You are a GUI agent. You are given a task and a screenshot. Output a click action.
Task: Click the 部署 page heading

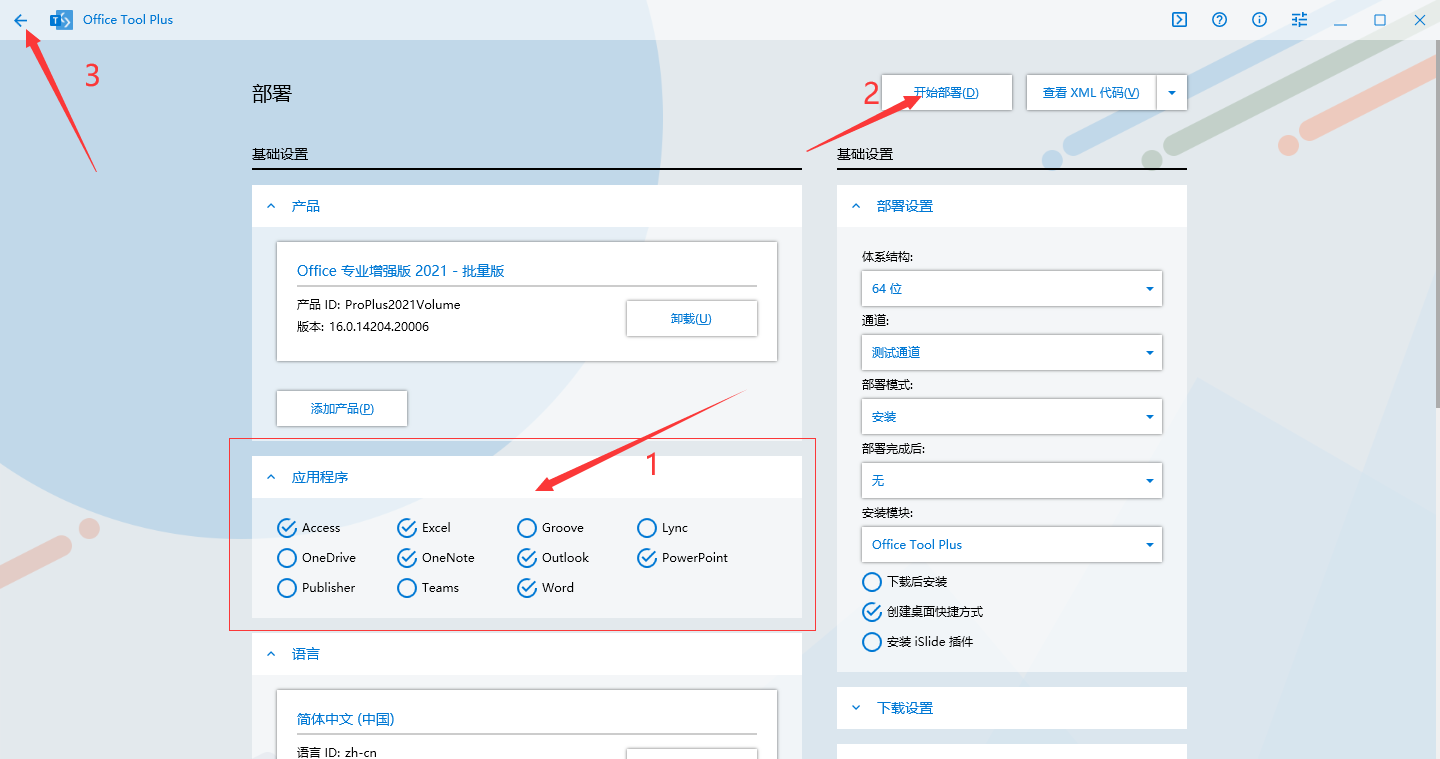pyautogui.click(x=272, y=94)
